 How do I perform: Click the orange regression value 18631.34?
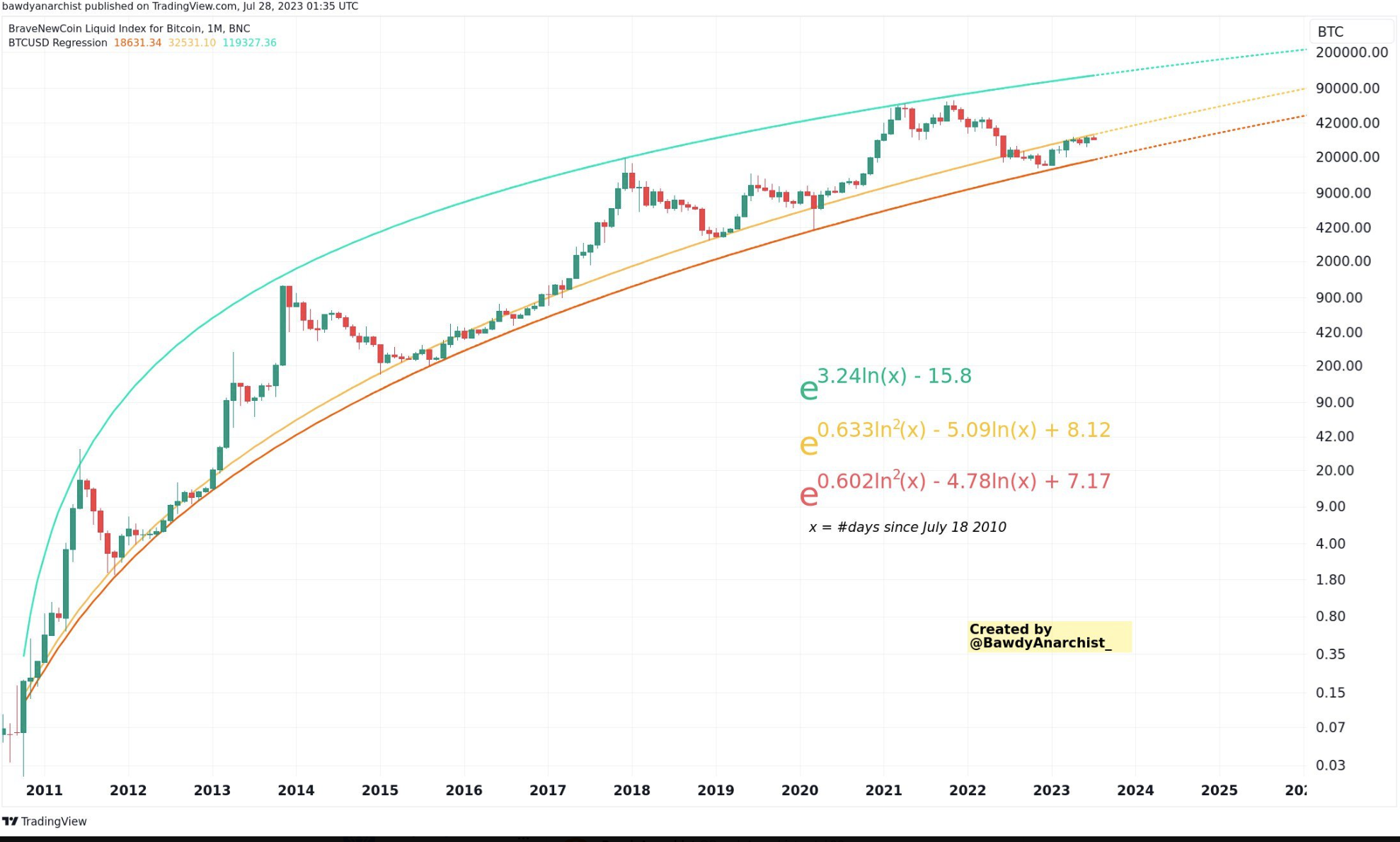point(137,42)
